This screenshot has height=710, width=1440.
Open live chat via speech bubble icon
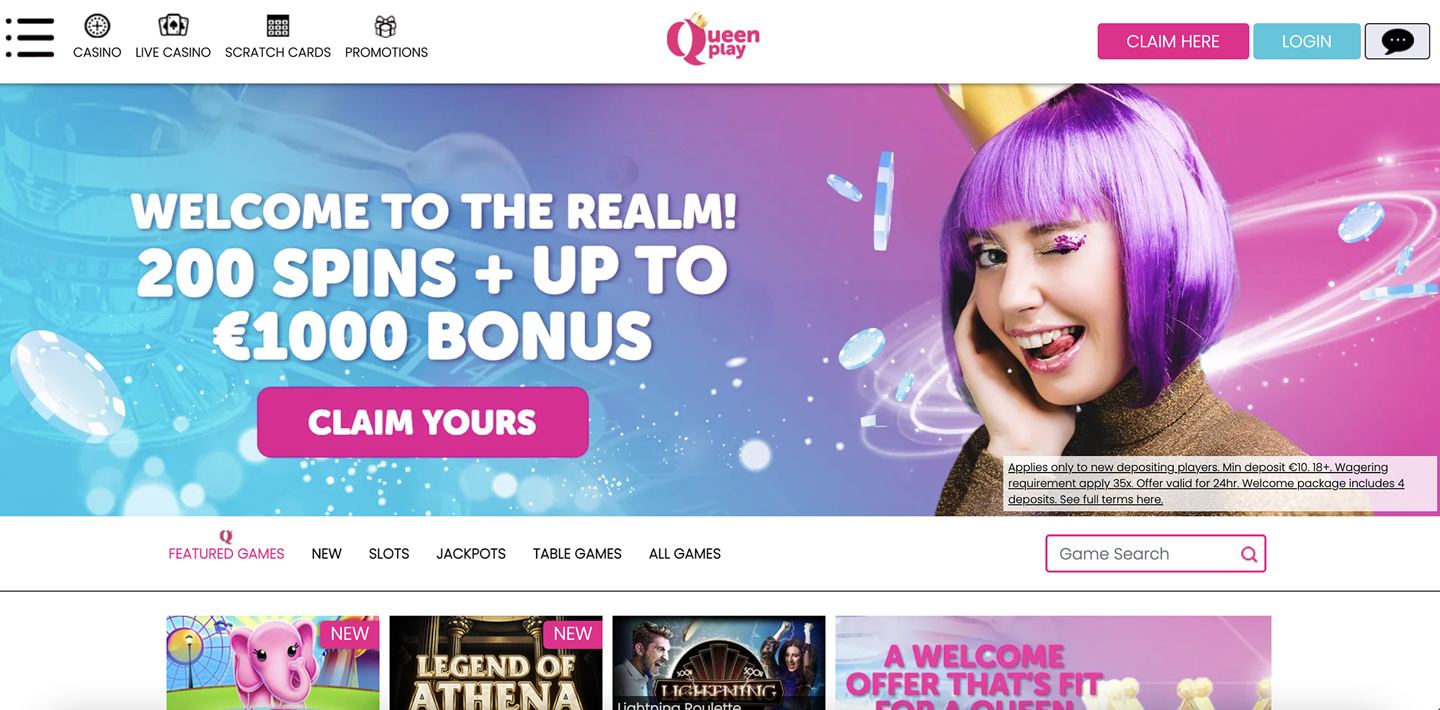pyautogui.click(x=1397, y=41)
